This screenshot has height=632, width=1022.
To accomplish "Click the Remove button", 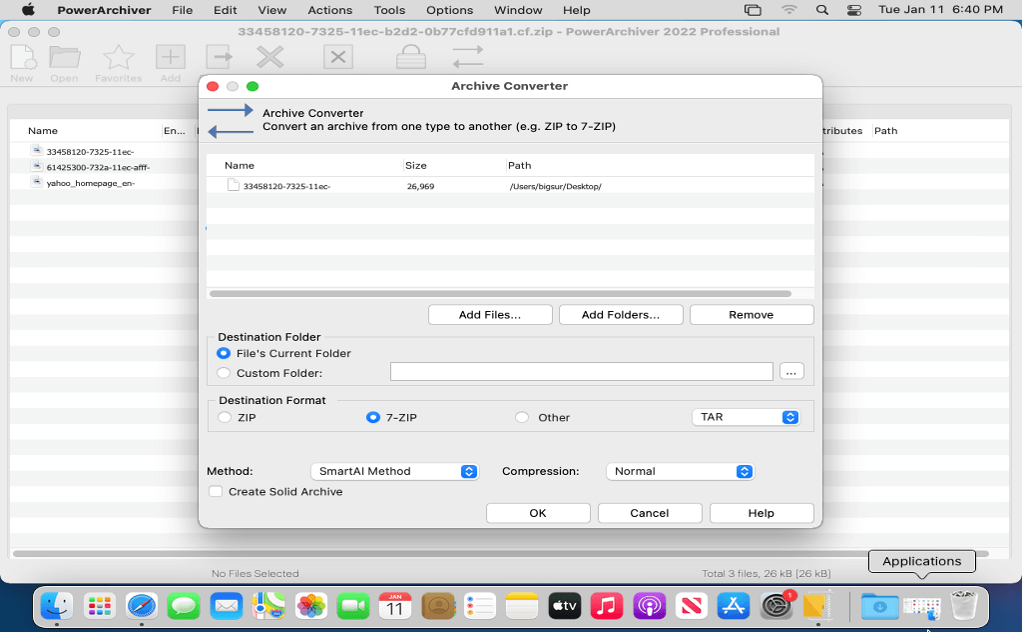I will 751,314.
